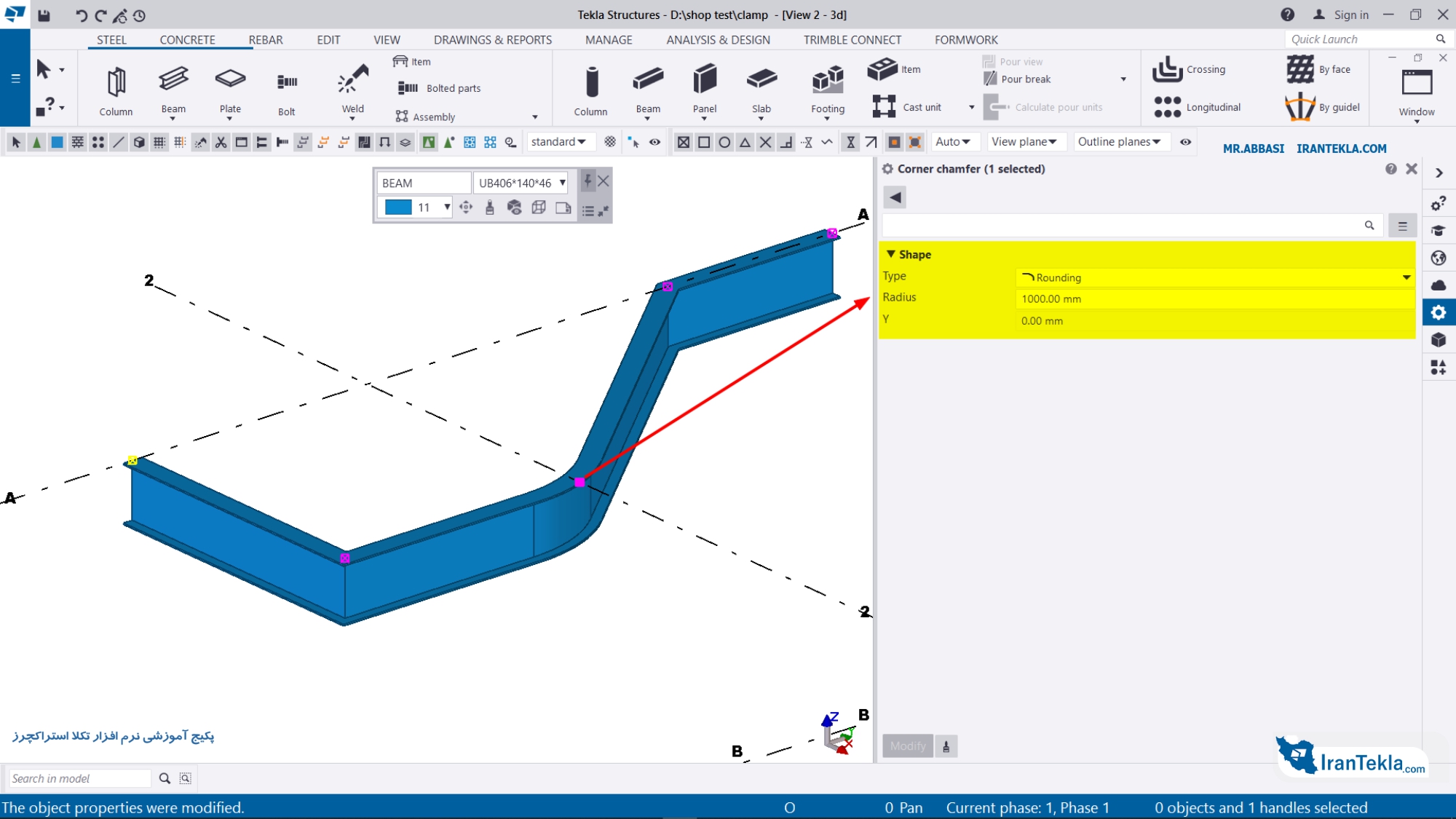This screenshot has width=1456, height=819.
Task: Click the blue class color swatch
Action: pos(398,207)
